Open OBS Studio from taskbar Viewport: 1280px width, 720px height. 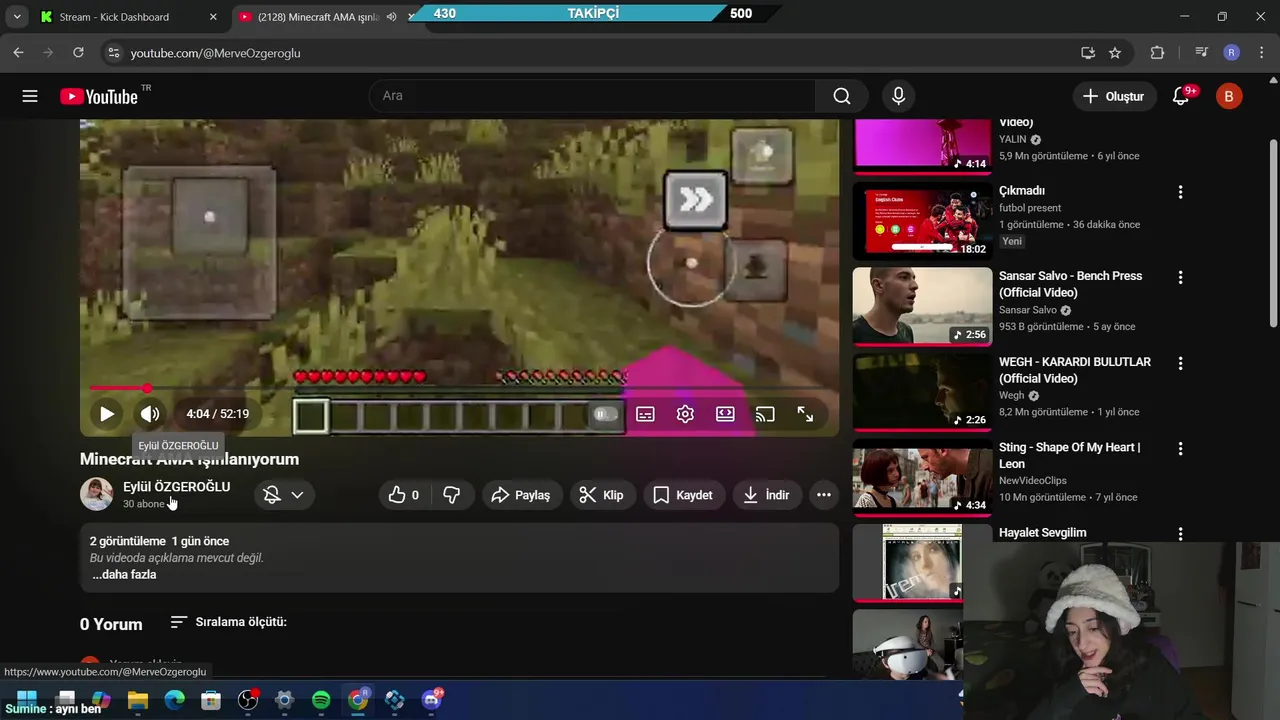click(x=248, y=700)
